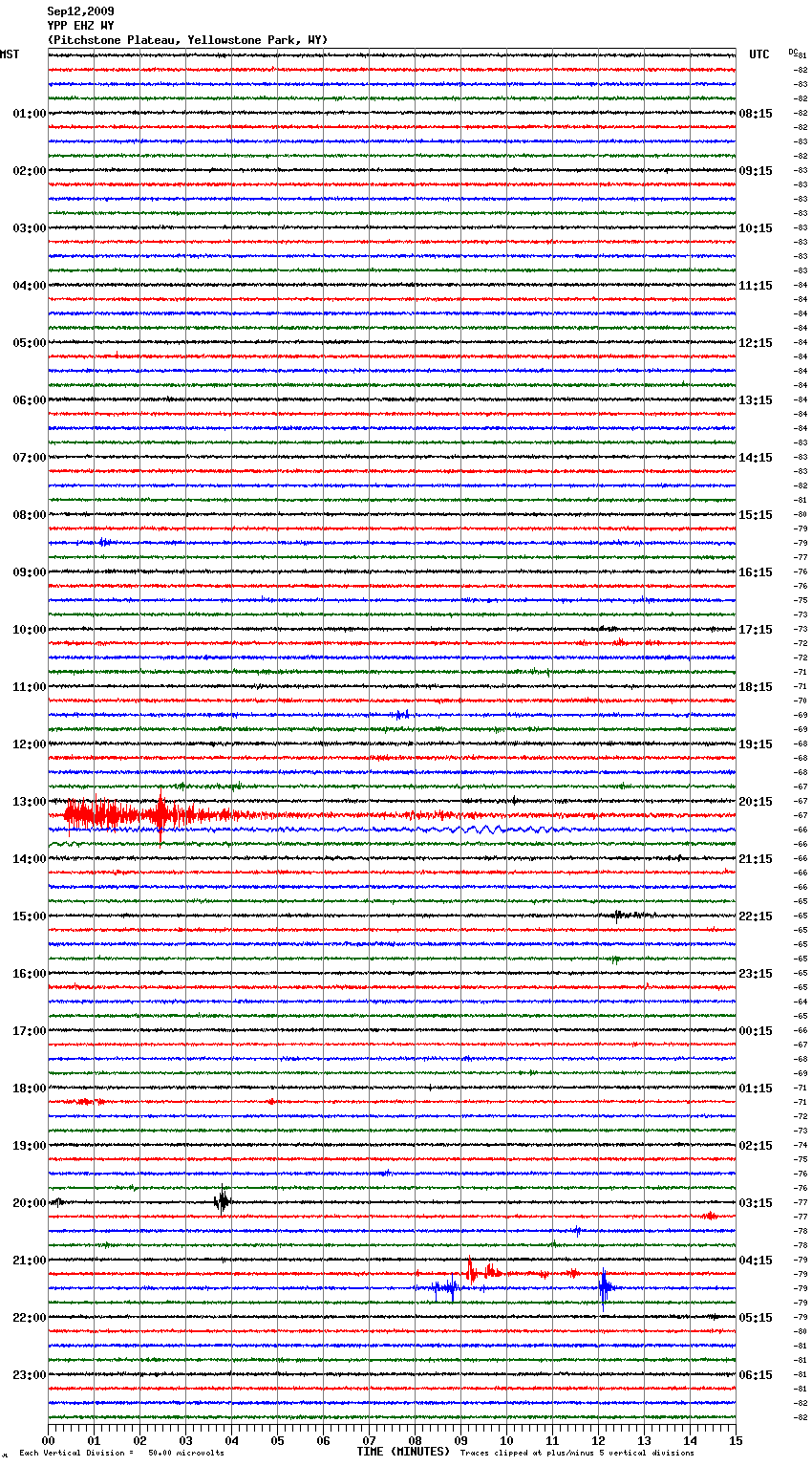
Task: Click the 20:15 UTC time label
Action: point(756,802)
